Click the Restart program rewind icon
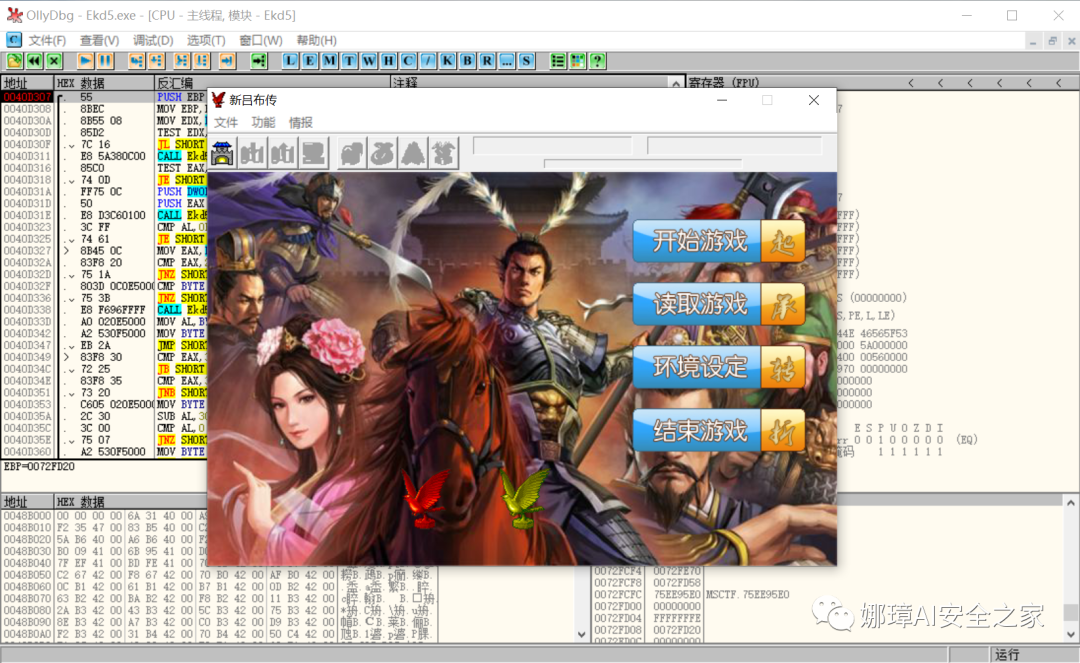Image resolution: width=1080 pixels, height=663 pixels. point(34,61)
